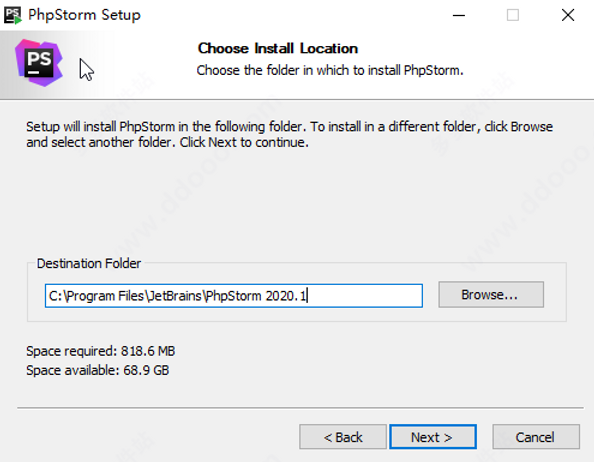
Task: Close the PhpStorm Setup window
Action: pos(568,15)
